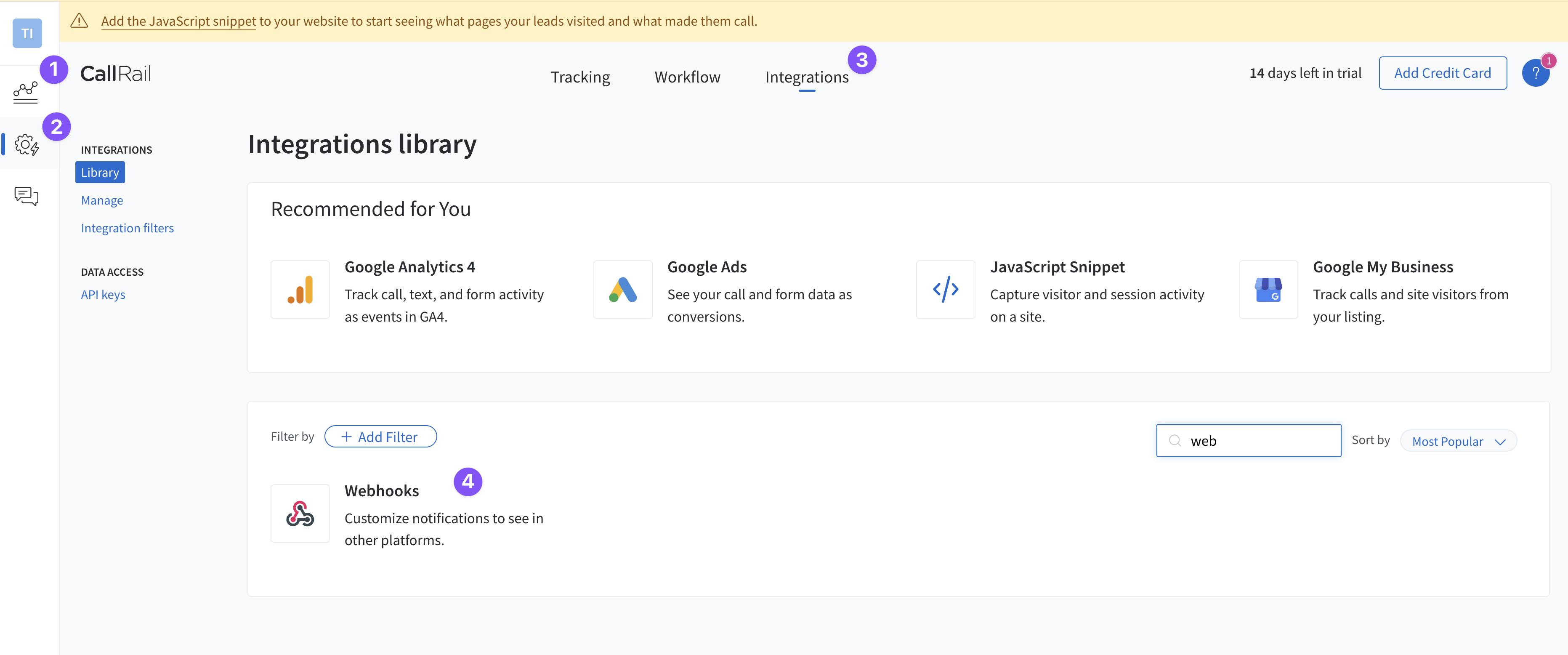Click the 'Integrations library' page heading
Viewport: 1568px width, 655px height.
[362, 144]
